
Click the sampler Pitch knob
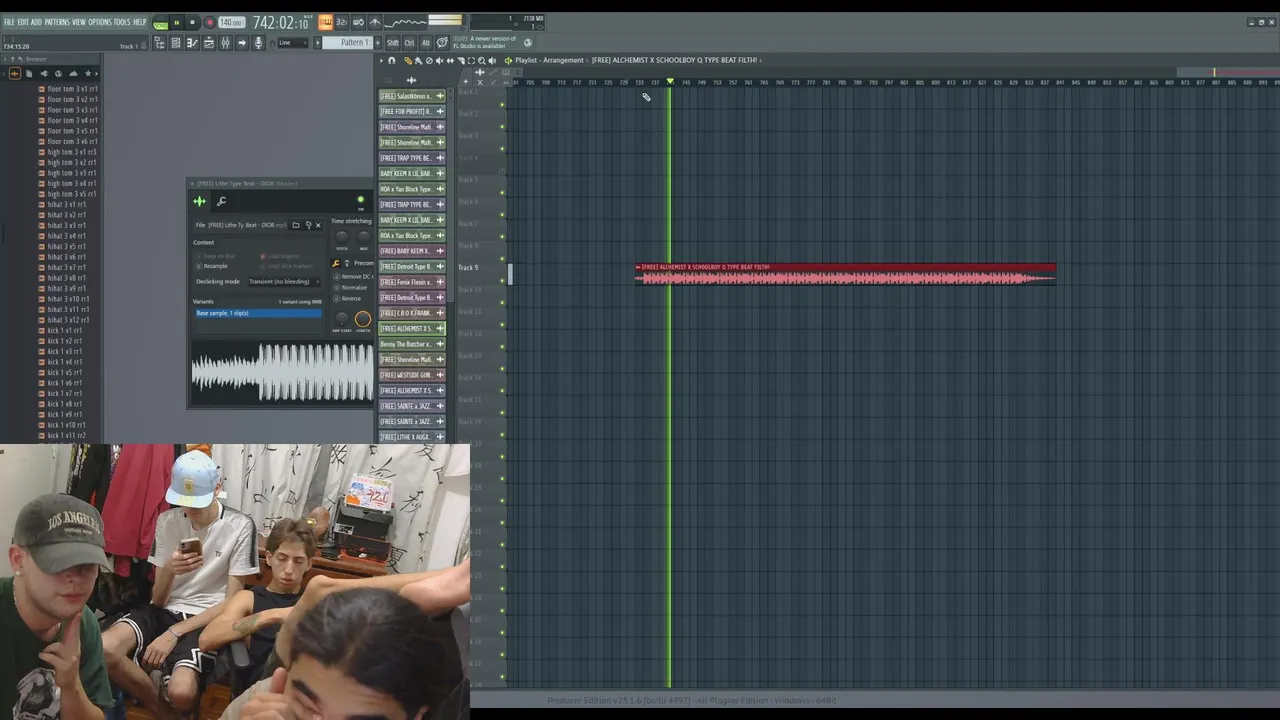click(342, 237)
